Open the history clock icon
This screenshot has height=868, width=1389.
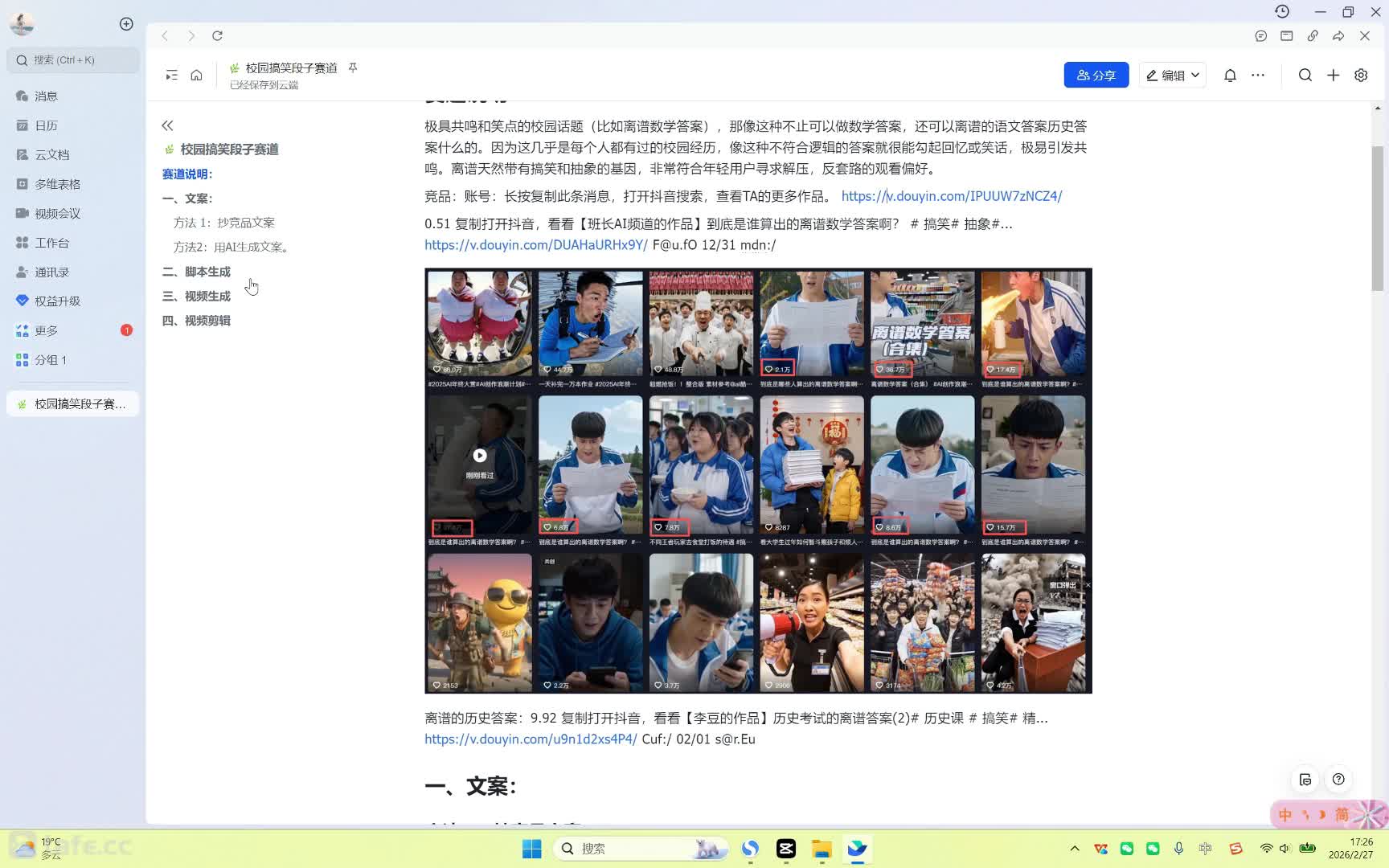1282,11
